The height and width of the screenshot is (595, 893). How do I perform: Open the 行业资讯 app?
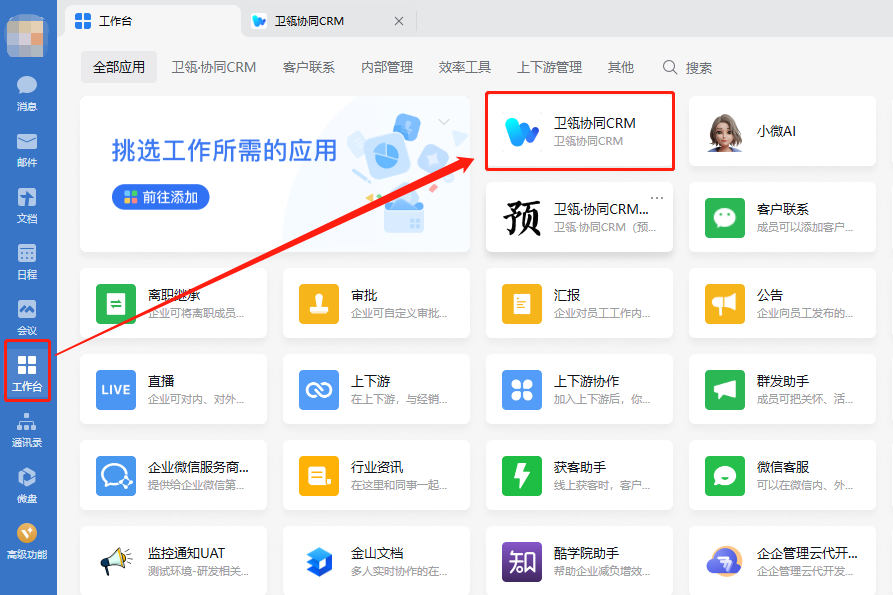(x=376, y=475)
